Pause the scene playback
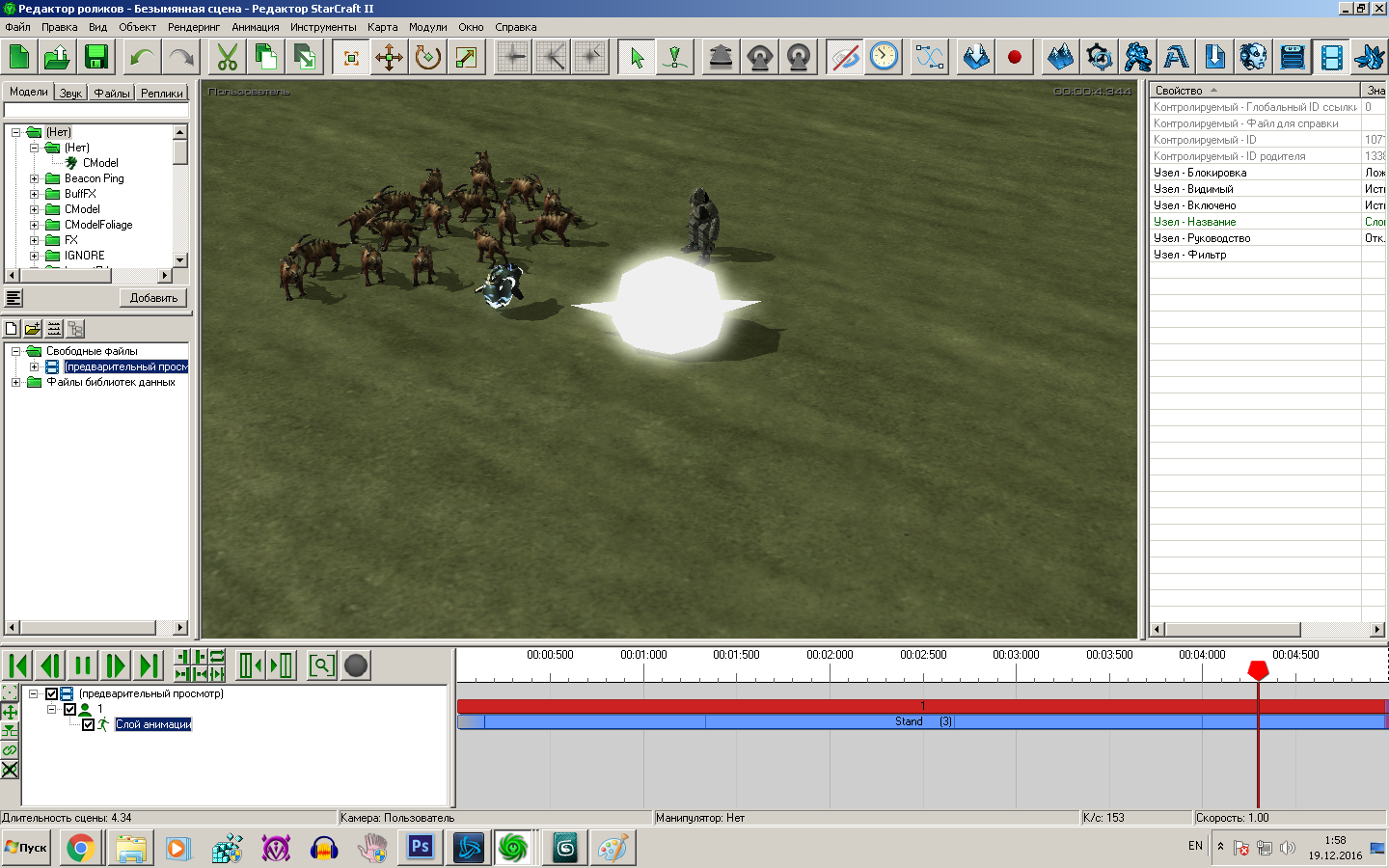This screenshot has height=868, width=1389. [x=83, y=665]
